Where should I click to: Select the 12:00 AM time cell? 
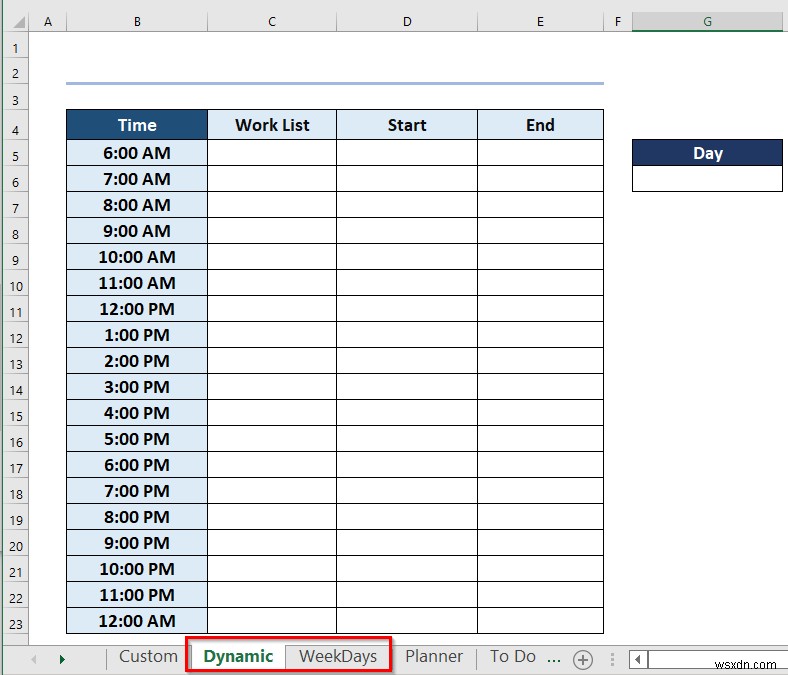pos(137,621)
